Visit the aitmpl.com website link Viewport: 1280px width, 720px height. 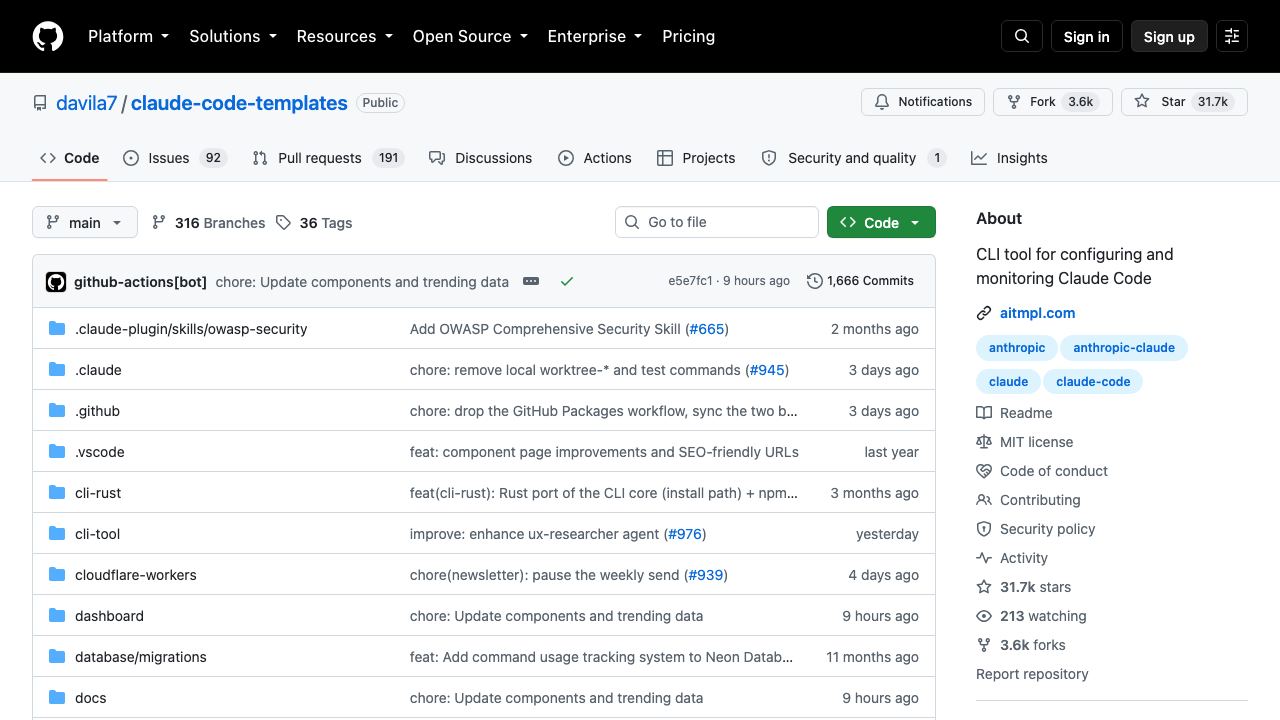point(1037,313)
